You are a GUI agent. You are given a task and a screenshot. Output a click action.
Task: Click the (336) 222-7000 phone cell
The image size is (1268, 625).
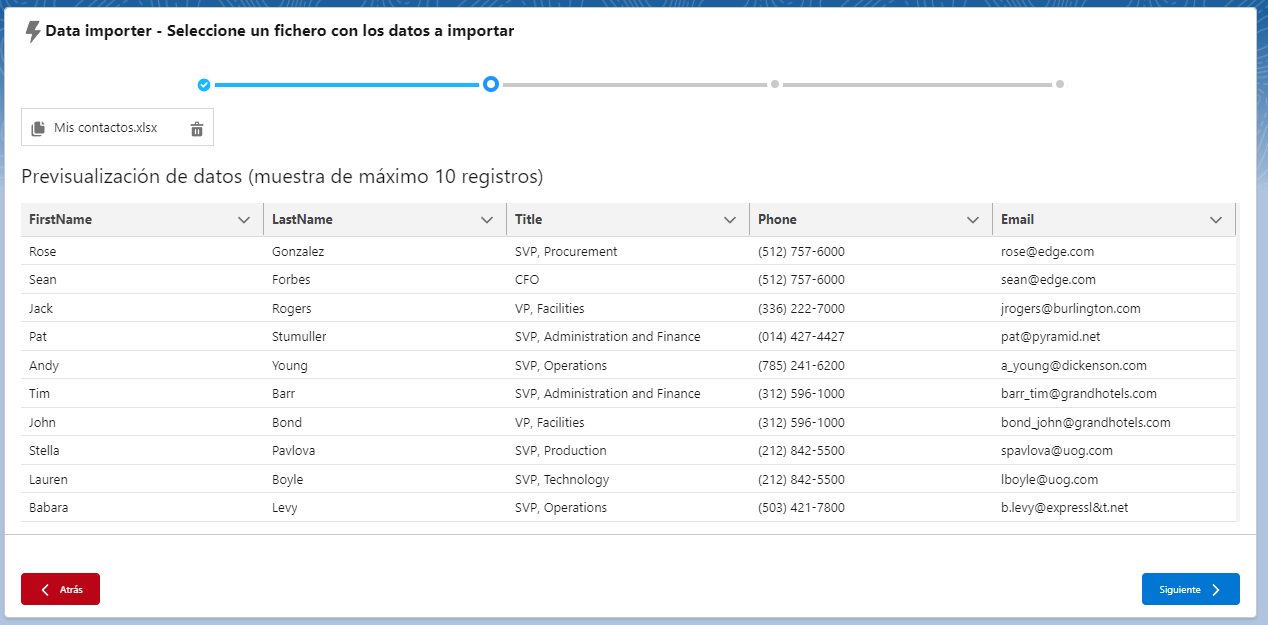tap(871, 309)
